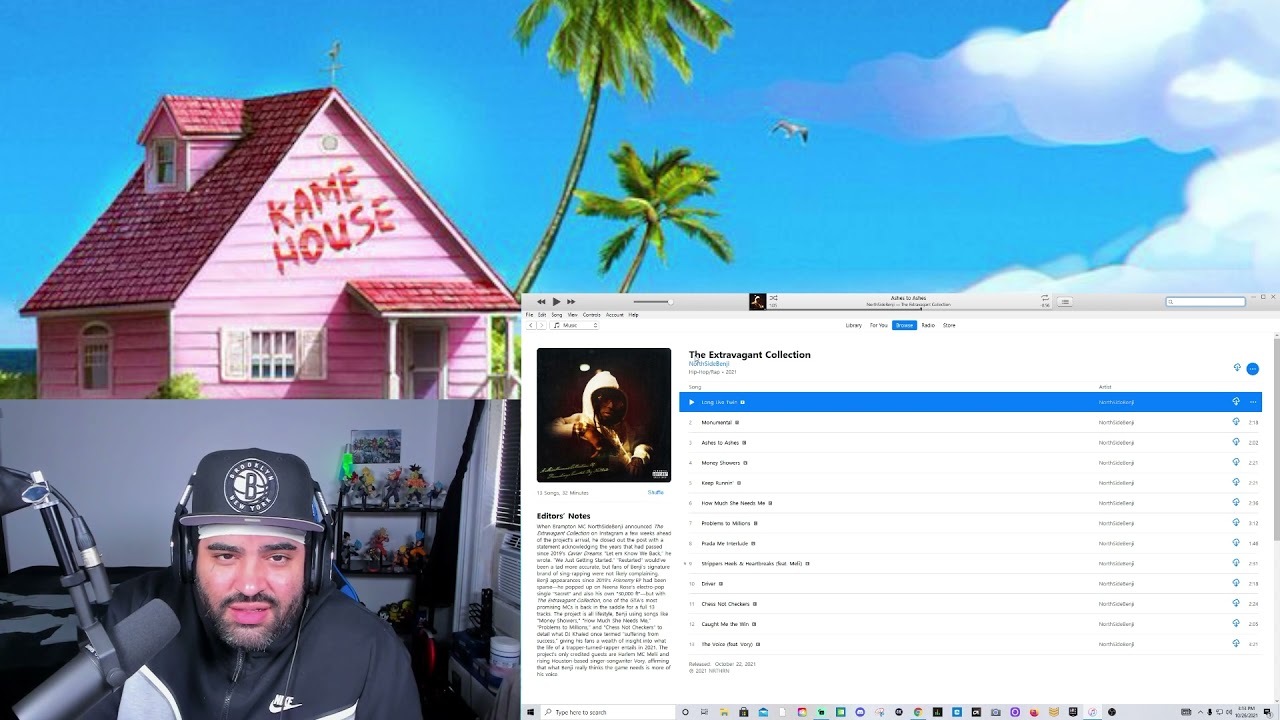Toggle the repeat icon in now-playing display
This screenshot has width=1280, height=720.
pyautogui.click(x=1045, y=298)
